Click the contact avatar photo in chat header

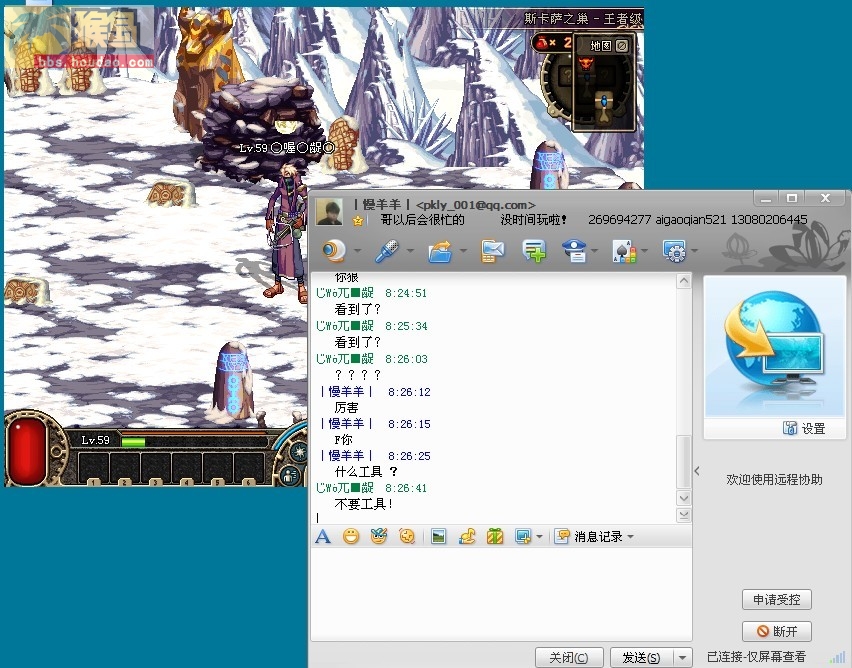click(x=330, y=211)
